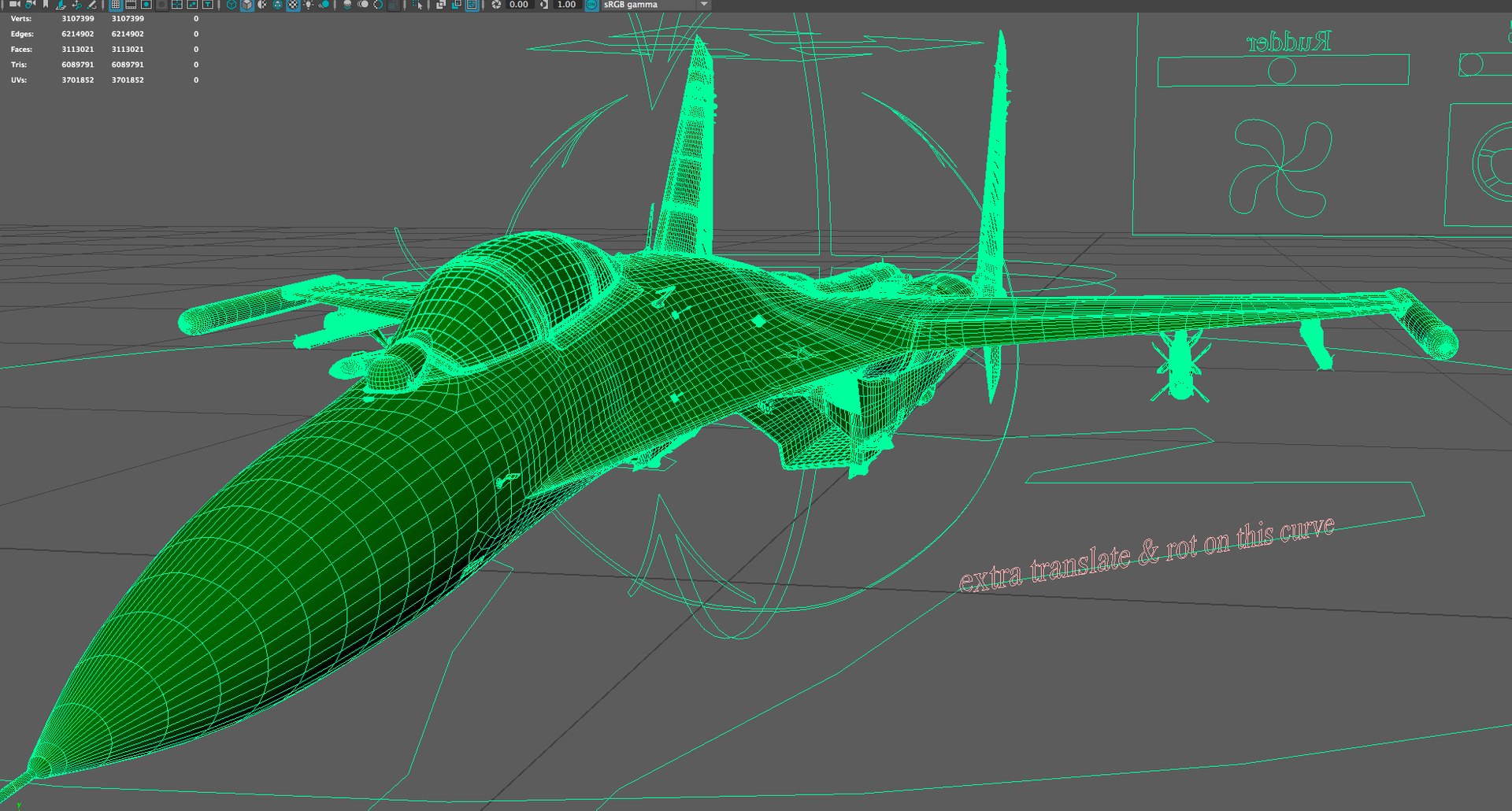Click the Safe Title icon
This screenshot has height=811, width=1512.
207,5
